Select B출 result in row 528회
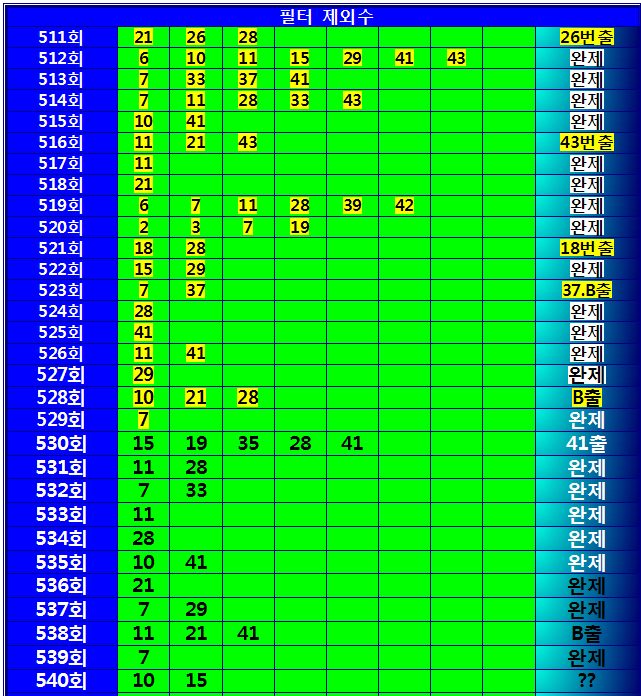Image resolution: width=641 pixels, height=696 pixels. coord(587,397)
